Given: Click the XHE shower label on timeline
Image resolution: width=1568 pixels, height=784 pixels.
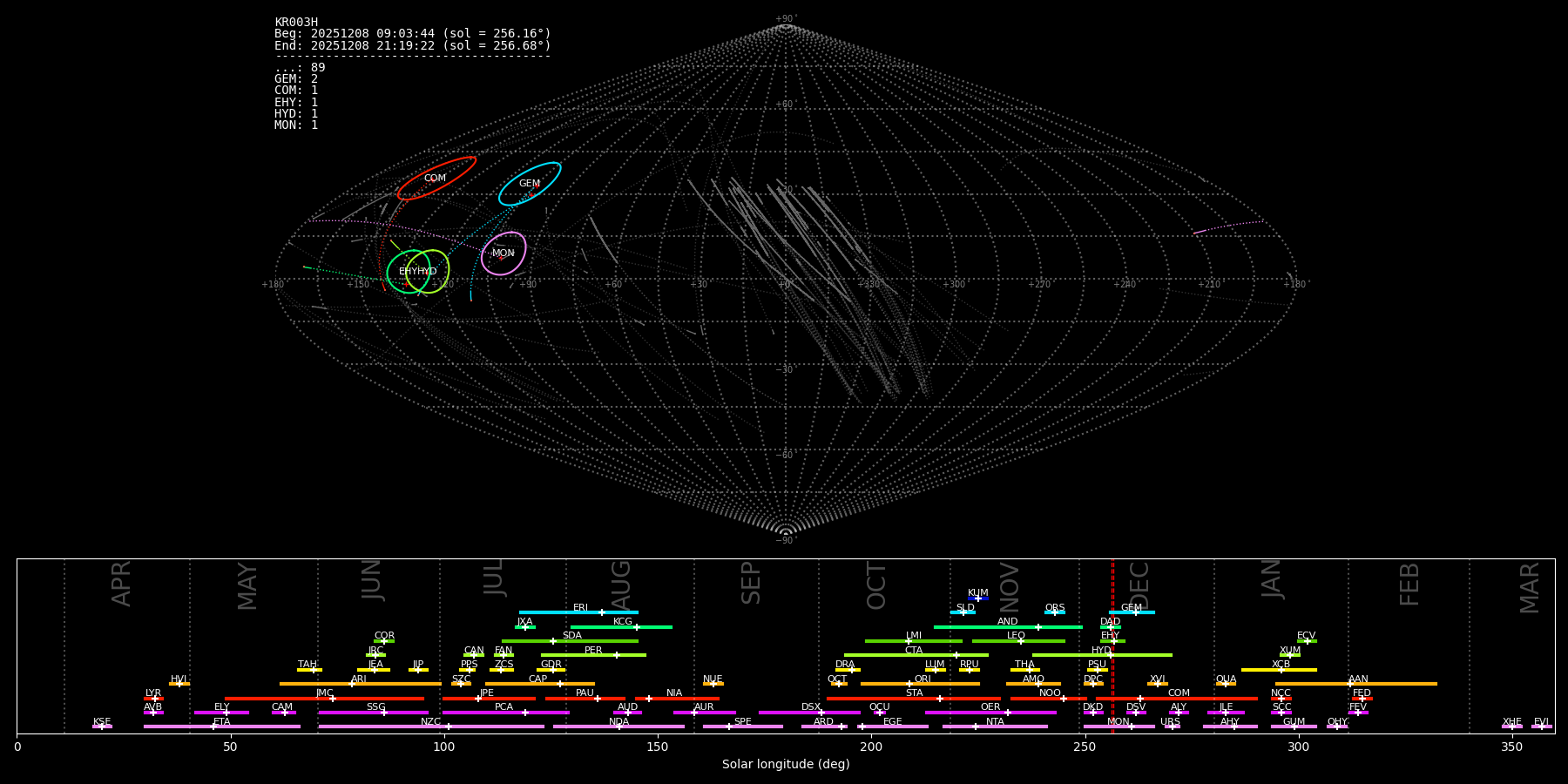Looking at the screenshot, I should (x=1512, y=722).
